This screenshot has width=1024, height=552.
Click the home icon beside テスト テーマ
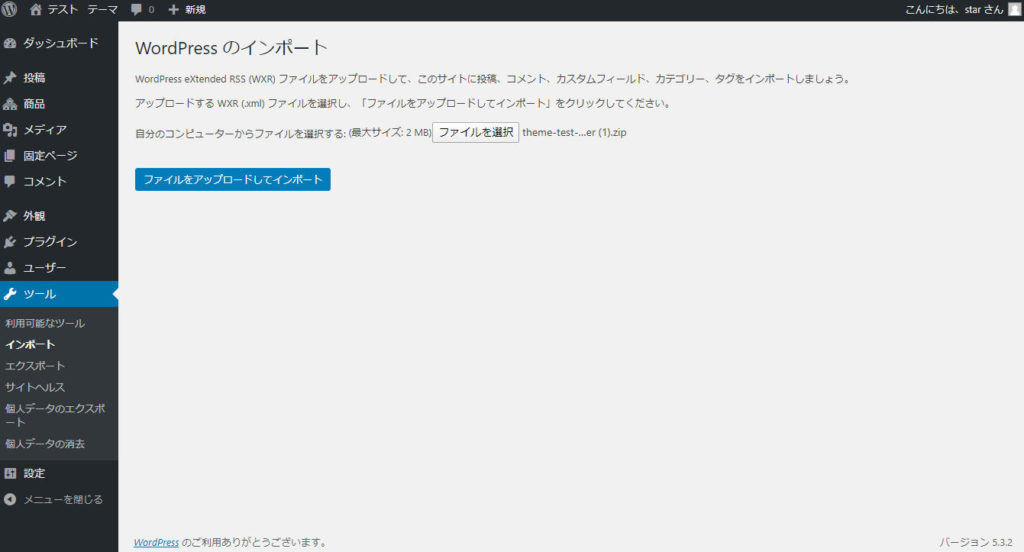point(37,9)
